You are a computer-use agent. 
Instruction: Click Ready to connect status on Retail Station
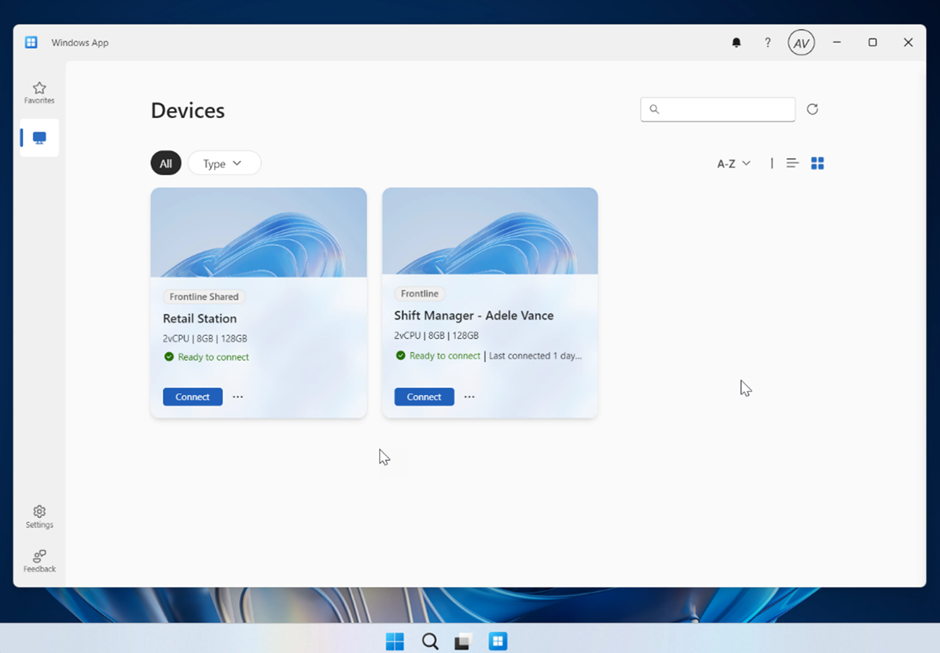tap(206, 357)
